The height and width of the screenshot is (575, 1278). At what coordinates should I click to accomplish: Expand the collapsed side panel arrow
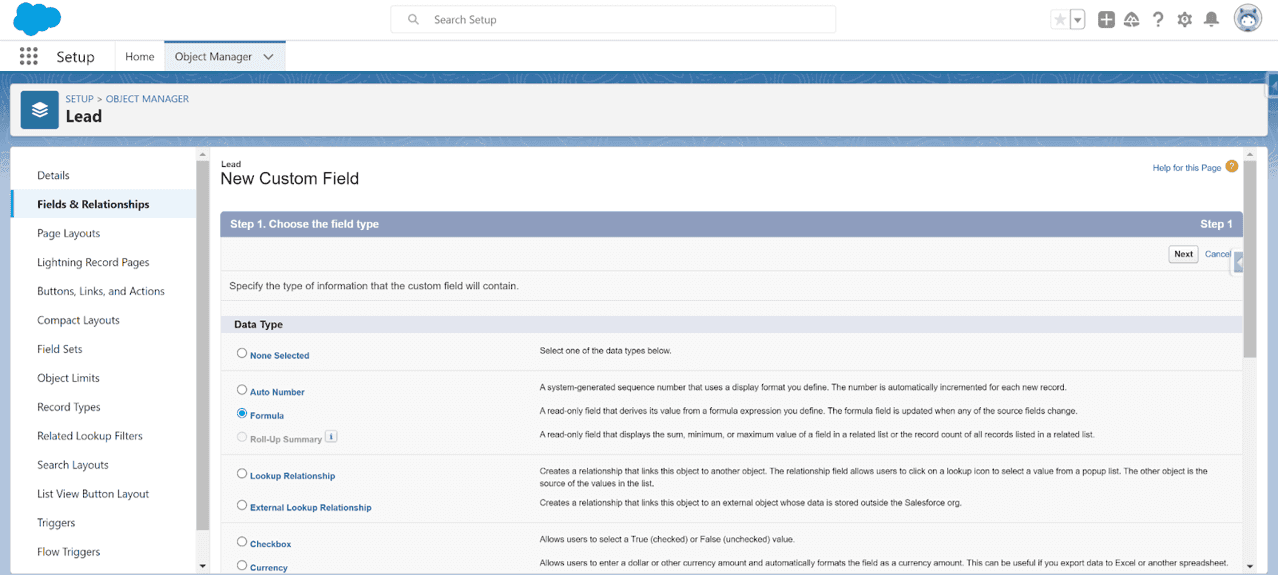click(1238, 262)
